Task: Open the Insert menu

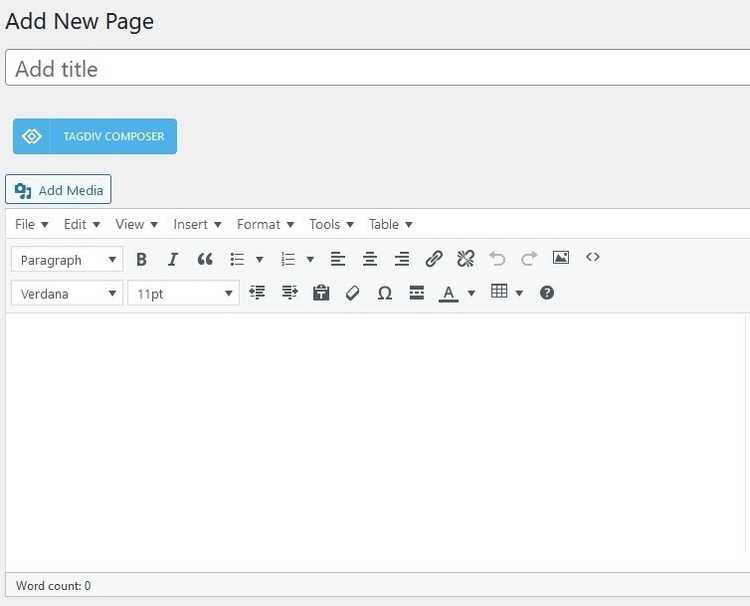Action: tap(197, 224)
